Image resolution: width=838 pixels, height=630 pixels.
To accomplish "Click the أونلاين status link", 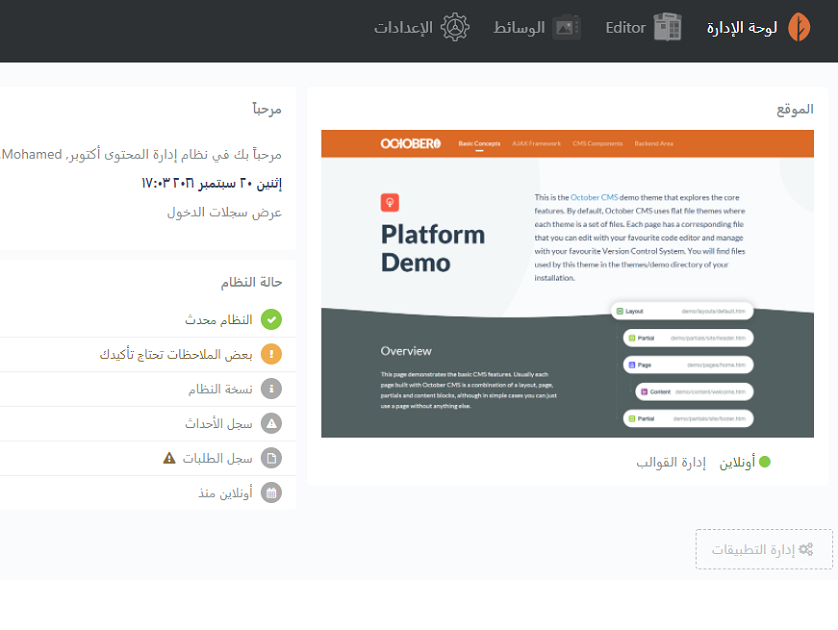I will [737, 462].
